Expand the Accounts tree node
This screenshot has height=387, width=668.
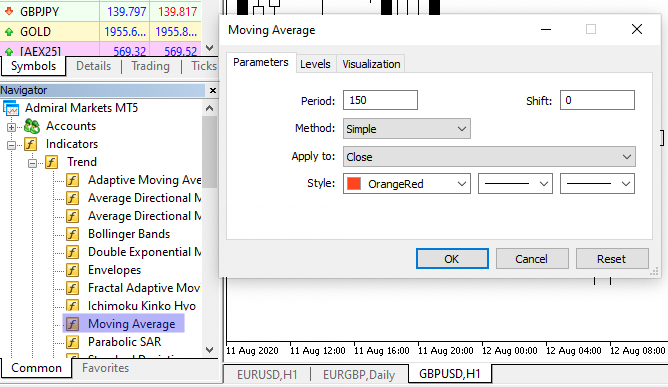click(12, 127)
